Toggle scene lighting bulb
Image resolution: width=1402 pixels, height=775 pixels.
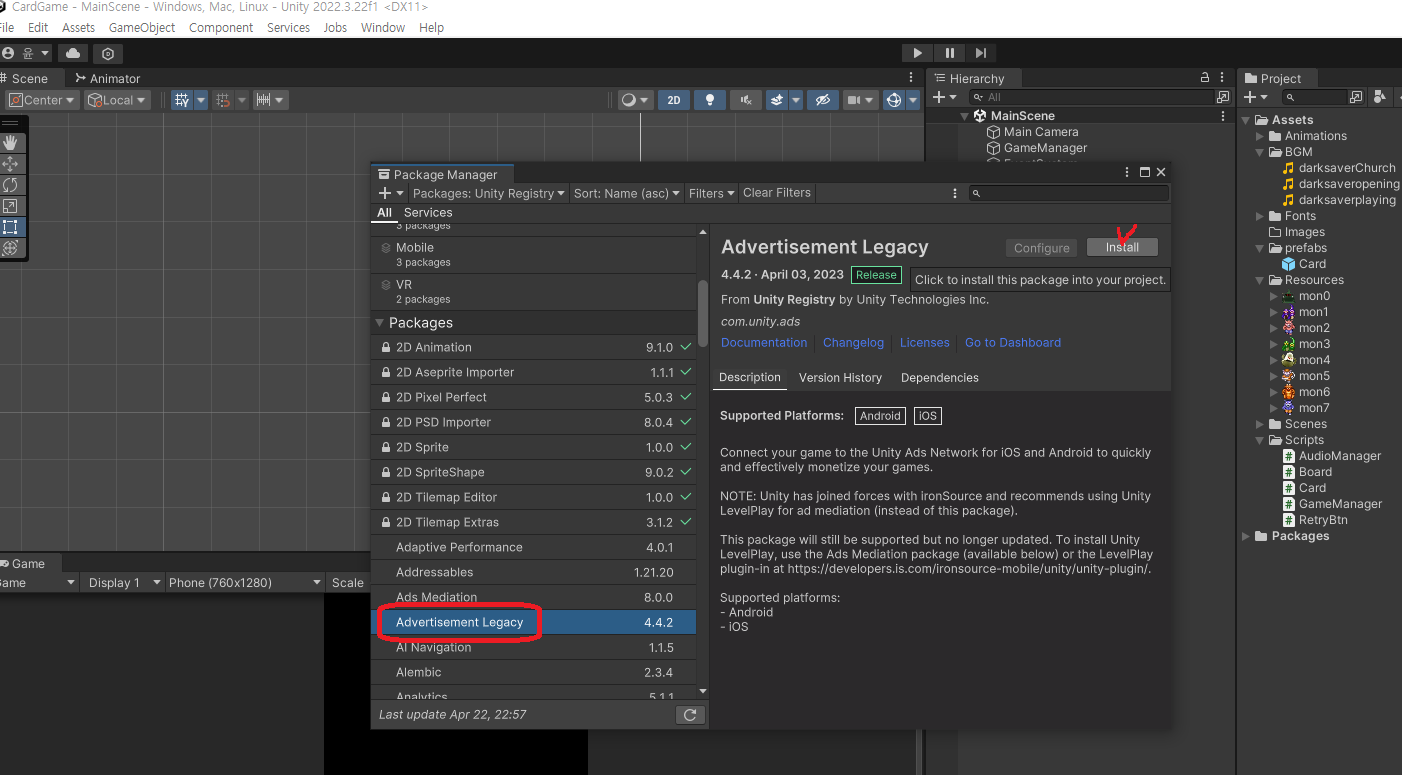(x=710, y=100)
